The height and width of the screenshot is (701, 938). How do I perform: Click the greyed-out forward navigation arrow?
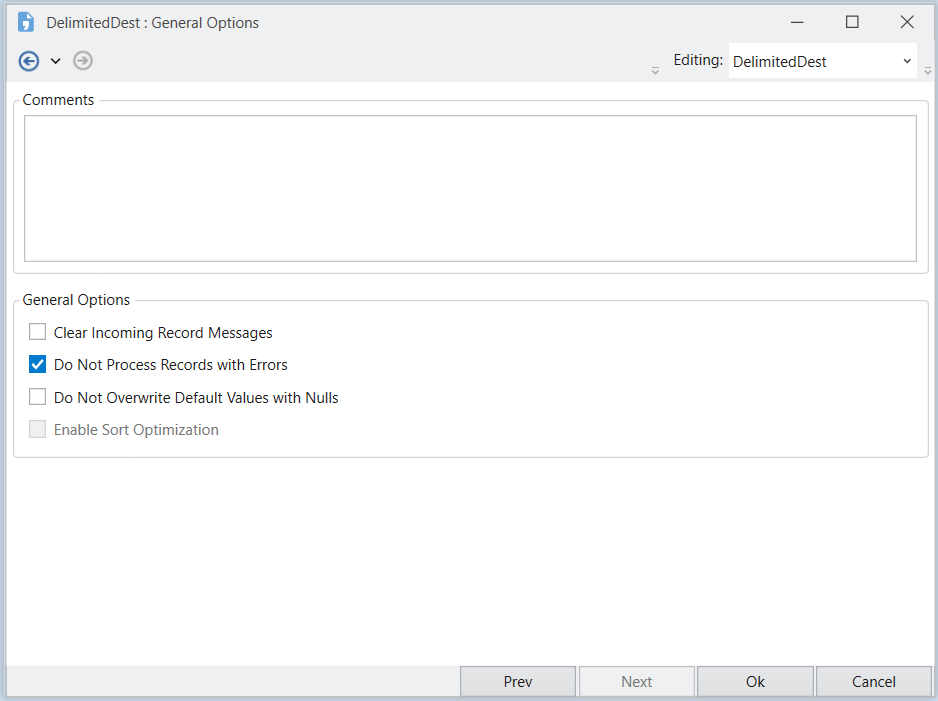[x=83, y=61]
